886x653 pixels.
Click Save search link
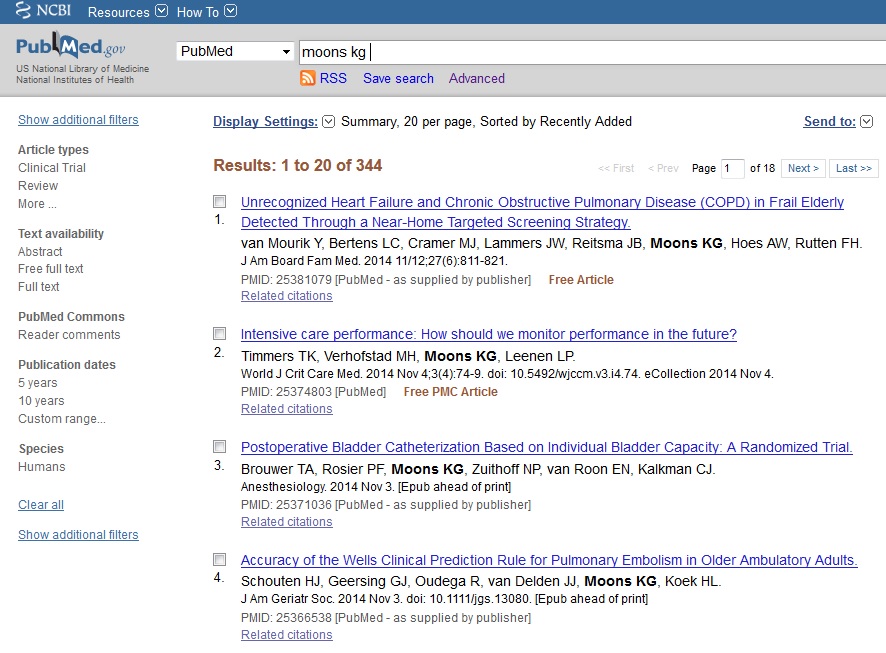coord(398,79)
